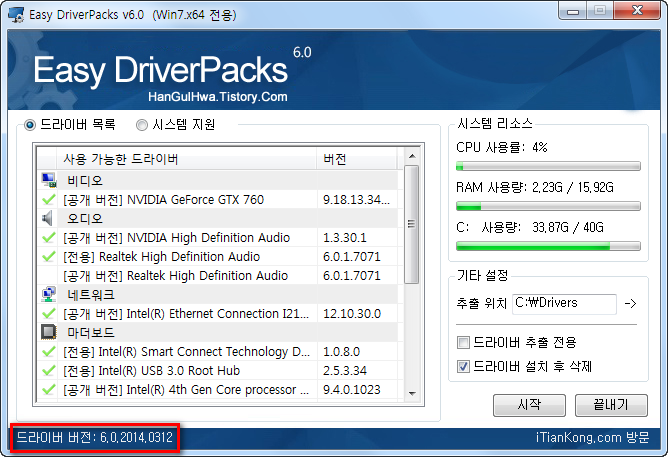Click the 추출 위치 C:\Drivers input field
The height and width of the screenshot is (457, 668).
(564, 304)
